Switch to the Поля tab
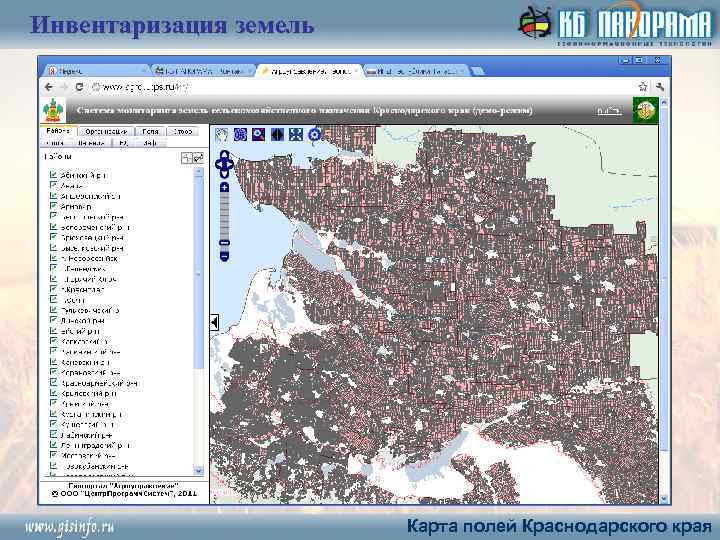This screenshot has height=540, width=720. pyautogui.click(x=150, y=131)
